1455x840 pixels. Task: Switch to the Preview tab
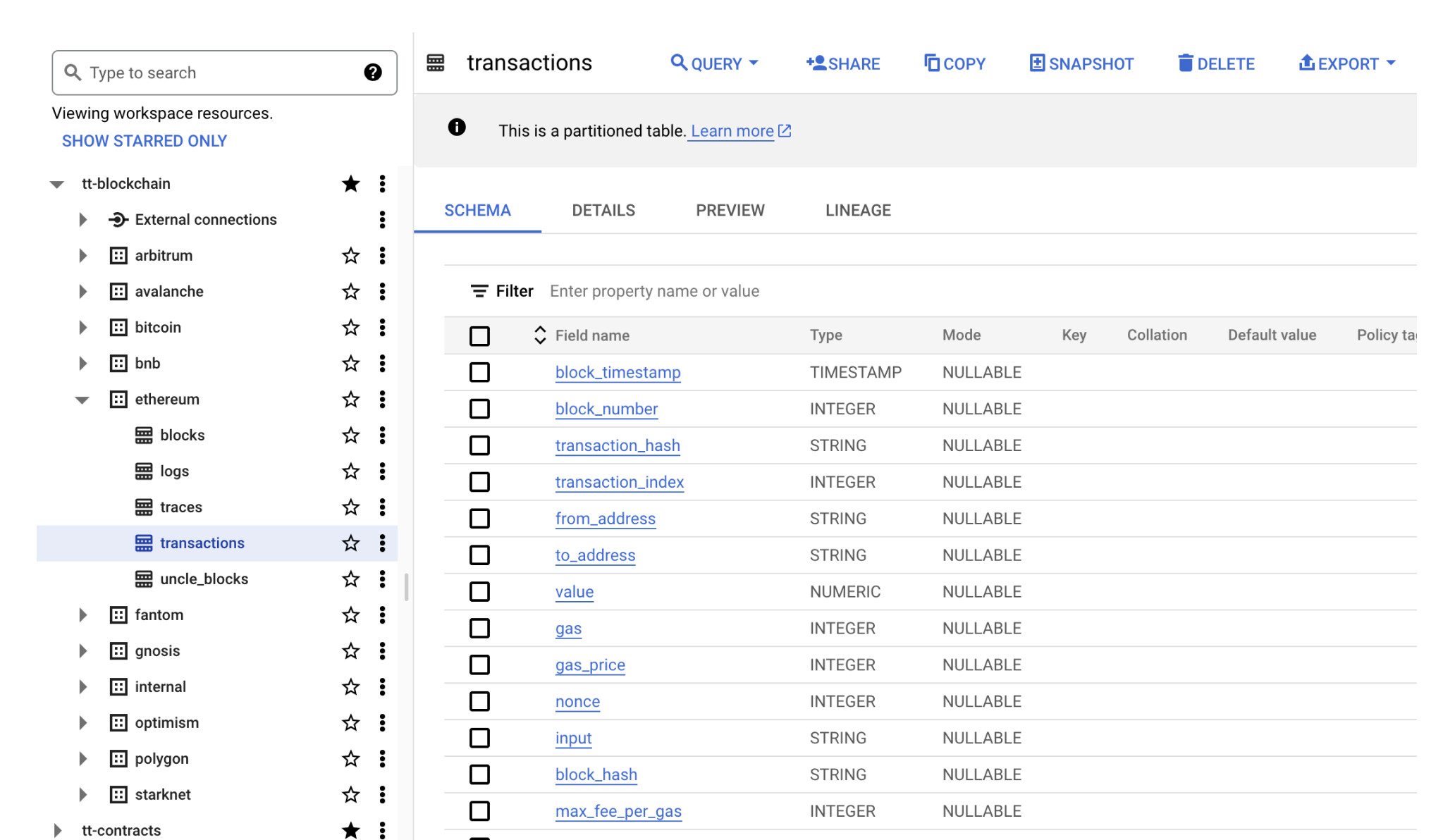[x=730, y=211]
